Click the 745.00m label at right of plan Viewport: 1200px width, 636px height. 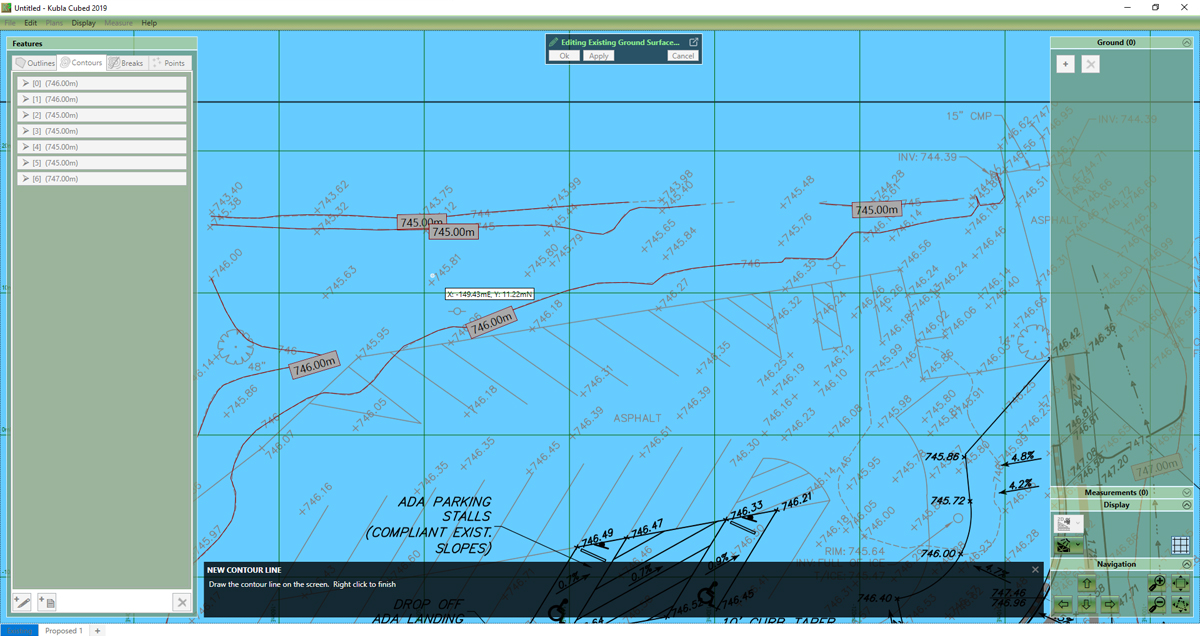[x=876, y=210]
